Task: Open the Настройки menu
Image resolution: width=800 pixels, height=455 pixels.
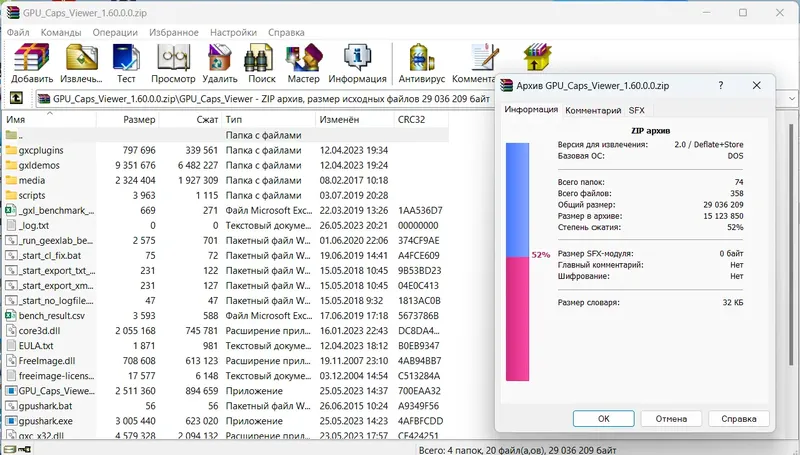Action: click(233, 32)
